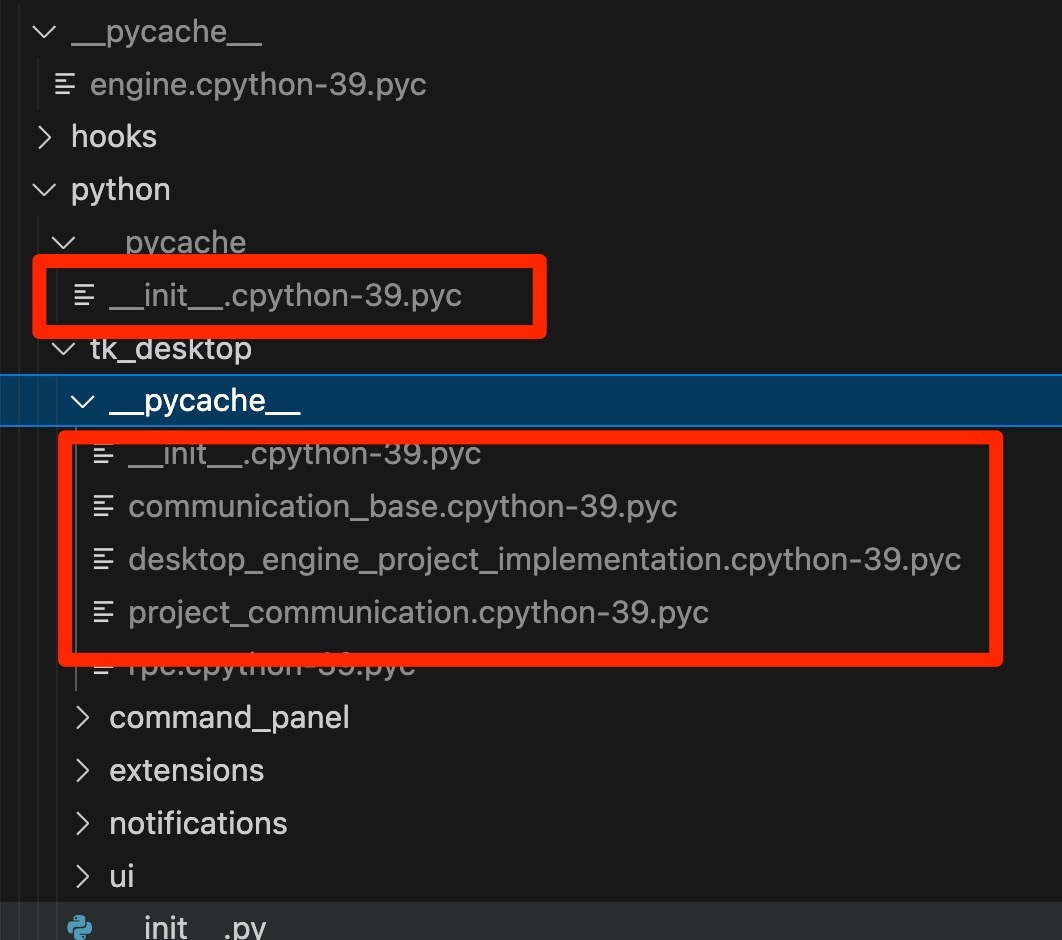Image resolution: width=1062 pixels, height=940 pixels.
Task: Open the communication_base.cpython-39.pyc file
Action: click(x=403, y=506)
